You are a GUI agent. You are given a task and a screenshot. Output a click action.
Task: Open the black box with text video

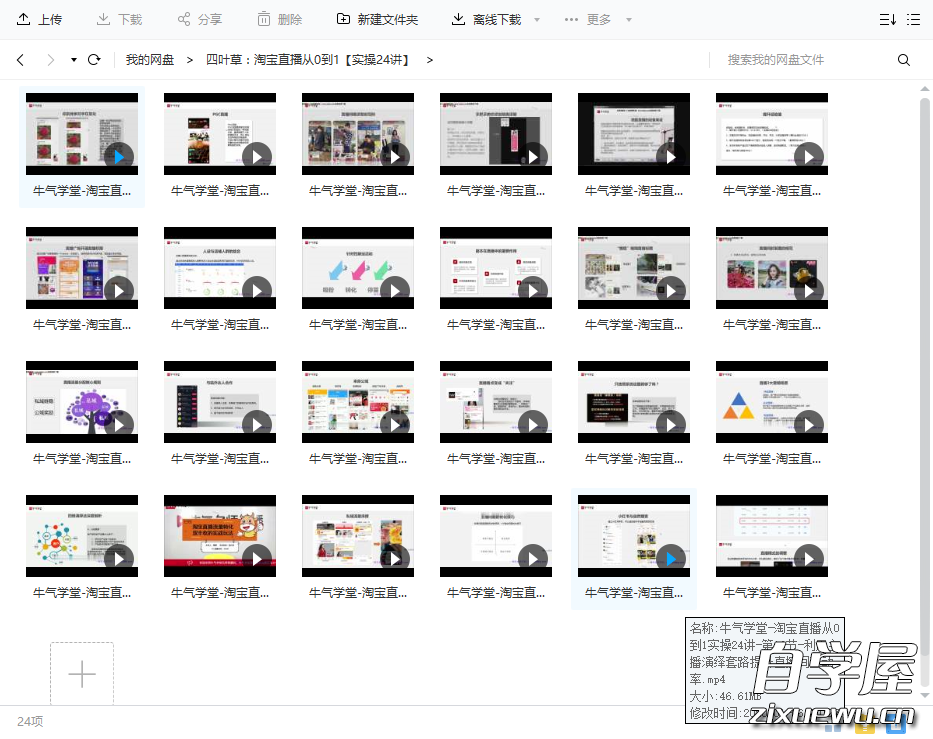click(x=634, y=402)
